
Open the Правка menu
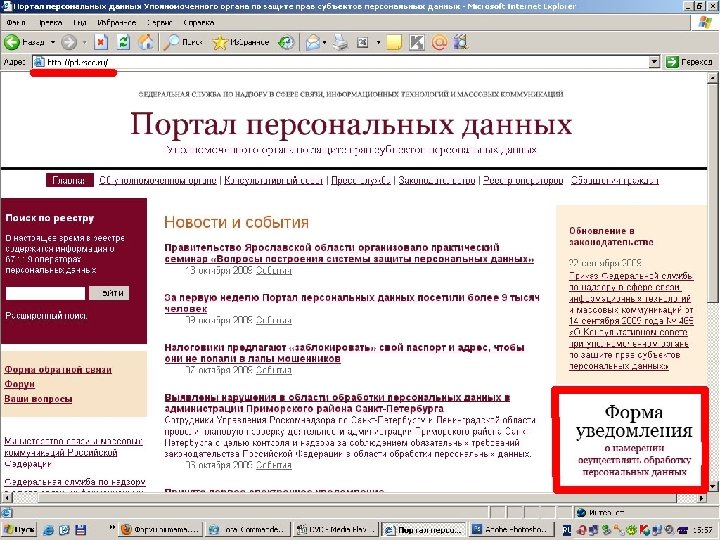click(50, 22)
